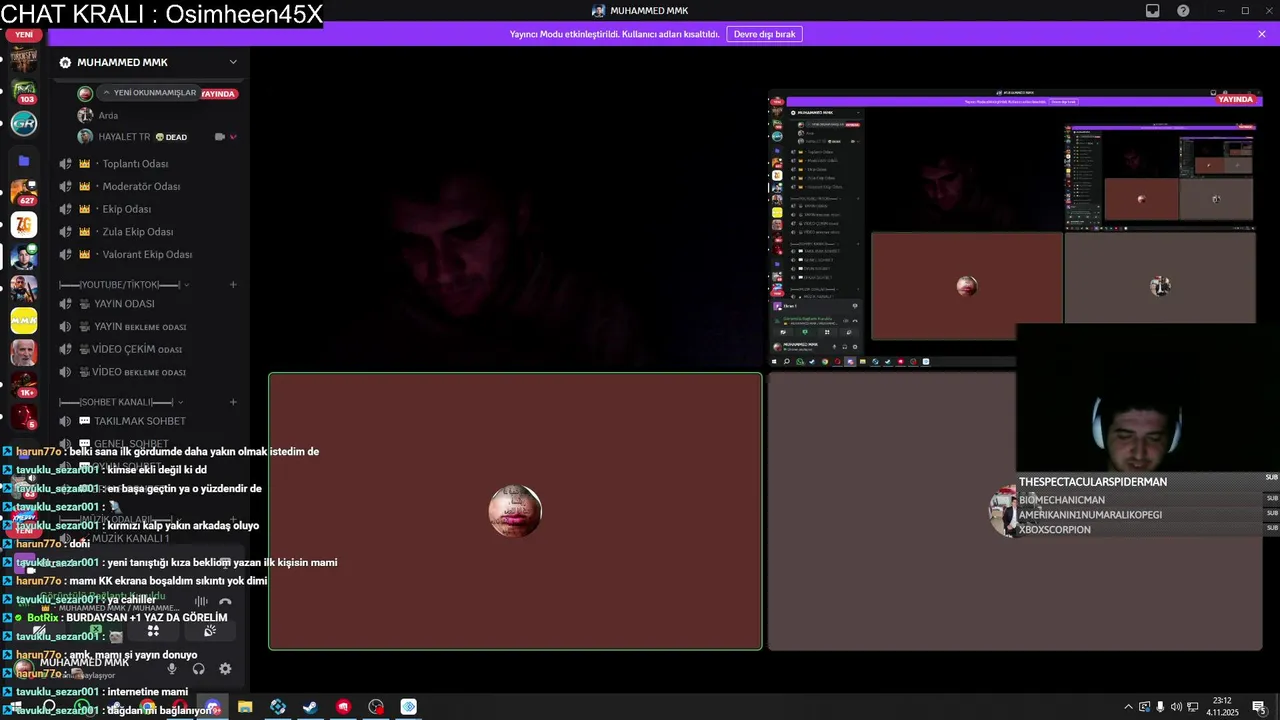This screenshot has height=720, width=1280.
Task: Open server with 1K+ badge
Action: point(24,385)
